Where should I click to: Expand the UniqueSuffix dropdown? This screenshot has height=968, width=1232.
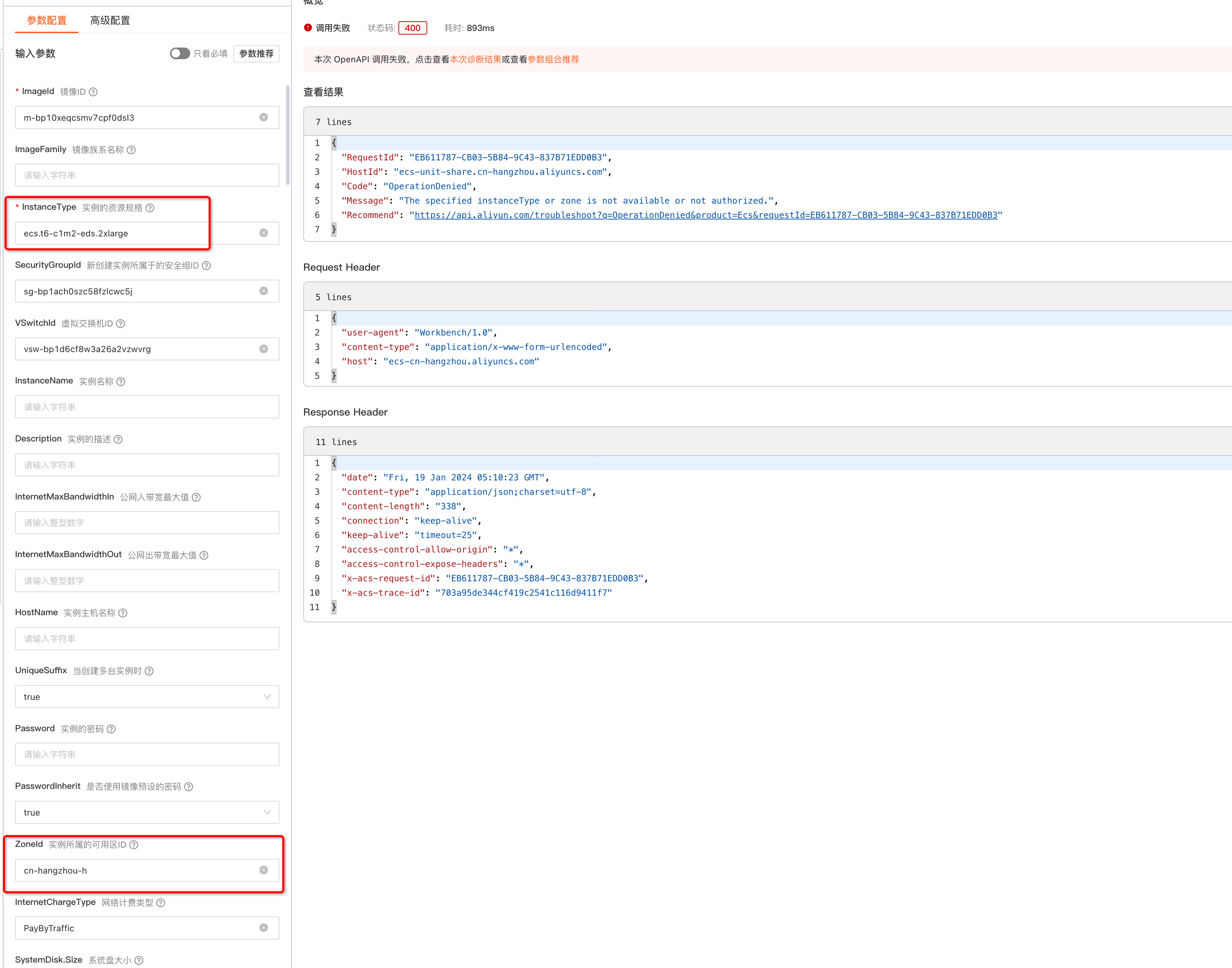point(147,697)
